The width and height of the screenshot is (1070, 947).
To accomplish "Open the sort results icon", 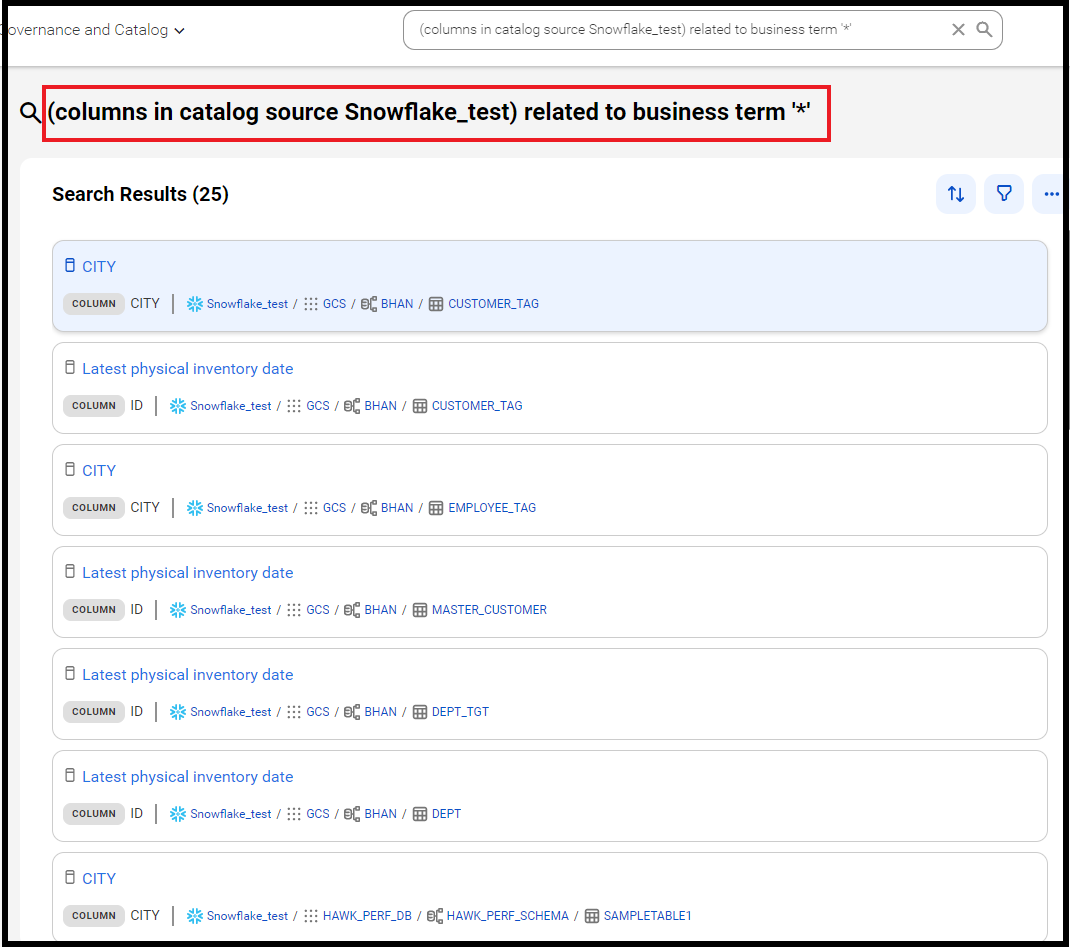I will [x=955, y=194].
